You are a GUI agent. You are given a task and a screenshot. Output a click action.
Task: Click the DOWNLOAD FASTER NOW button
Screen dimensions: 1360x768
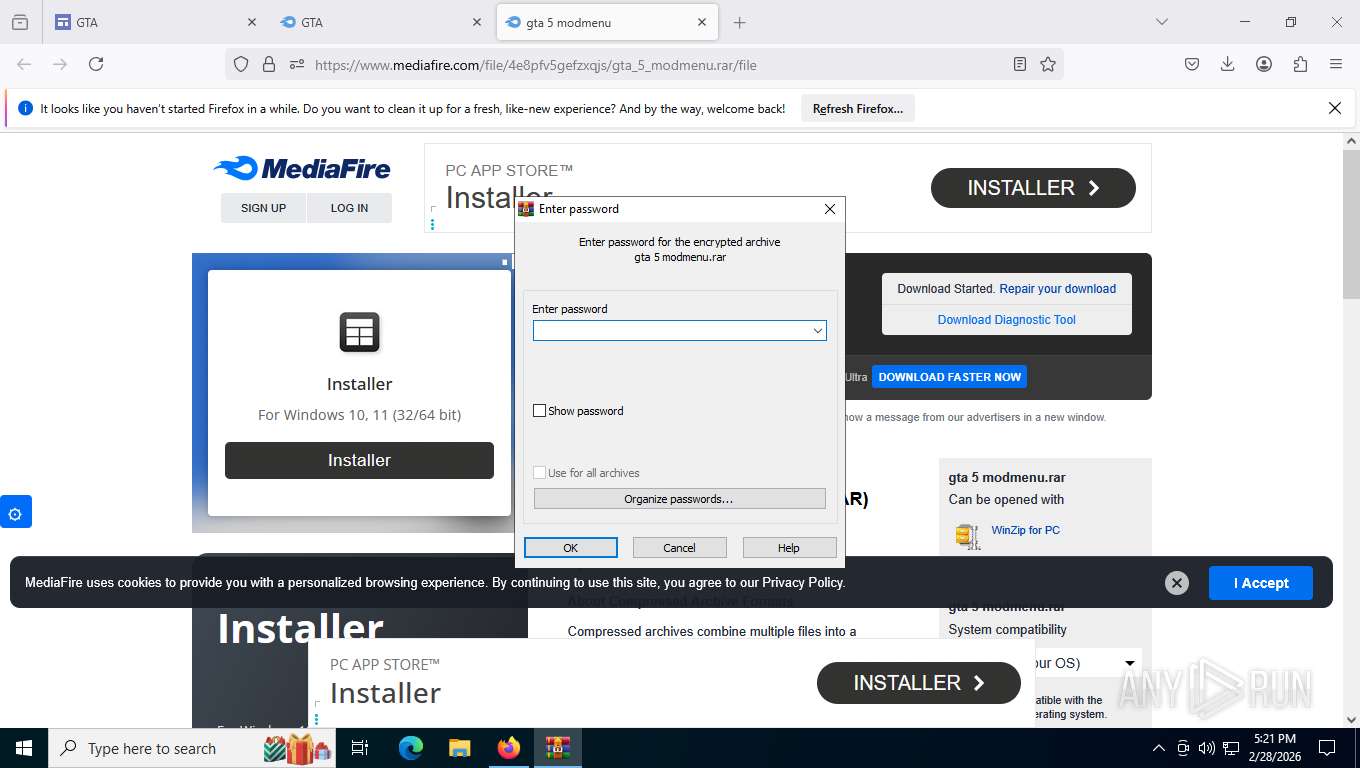[950, 377]
